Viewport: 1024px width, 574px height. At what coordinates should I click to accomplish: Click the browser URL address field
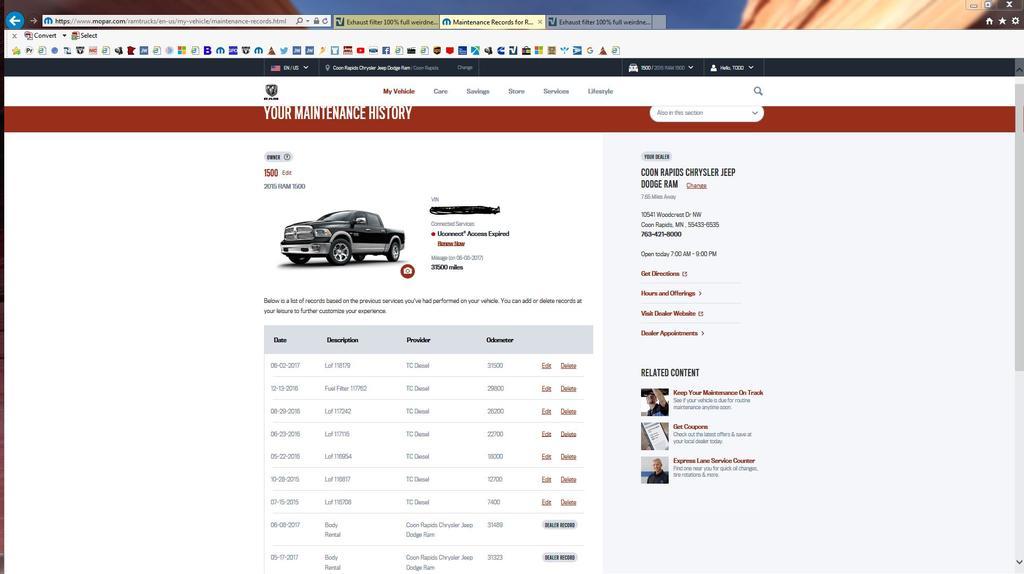pyautogui.click(x=170, y=21)
